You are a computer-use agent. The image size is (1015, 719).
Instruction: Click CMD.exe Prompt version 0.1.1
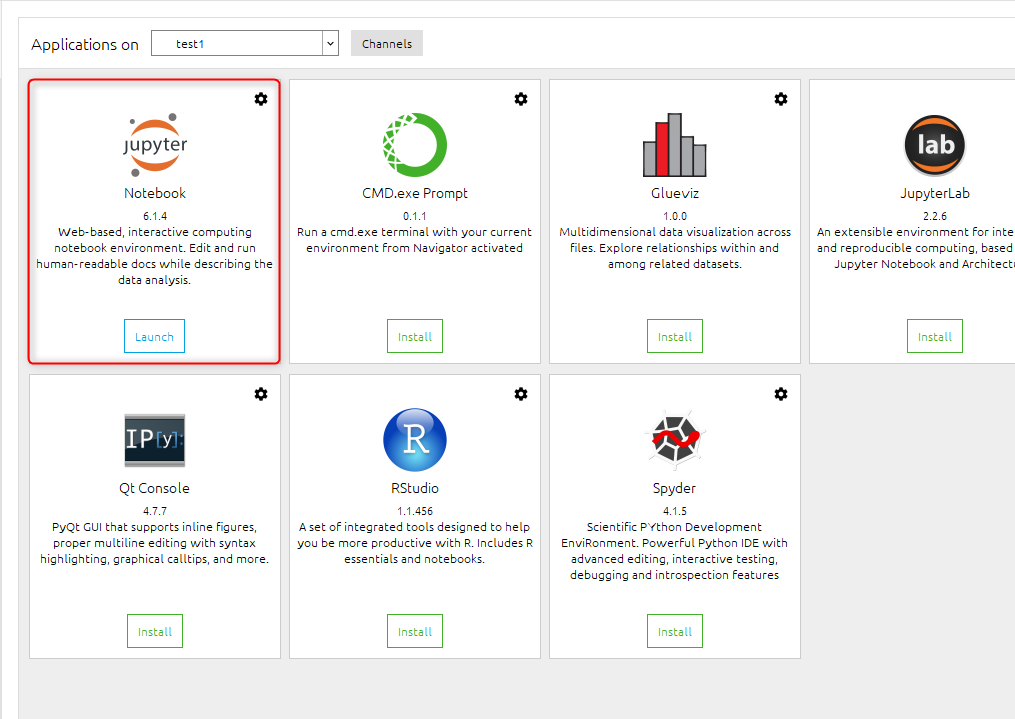415,216
